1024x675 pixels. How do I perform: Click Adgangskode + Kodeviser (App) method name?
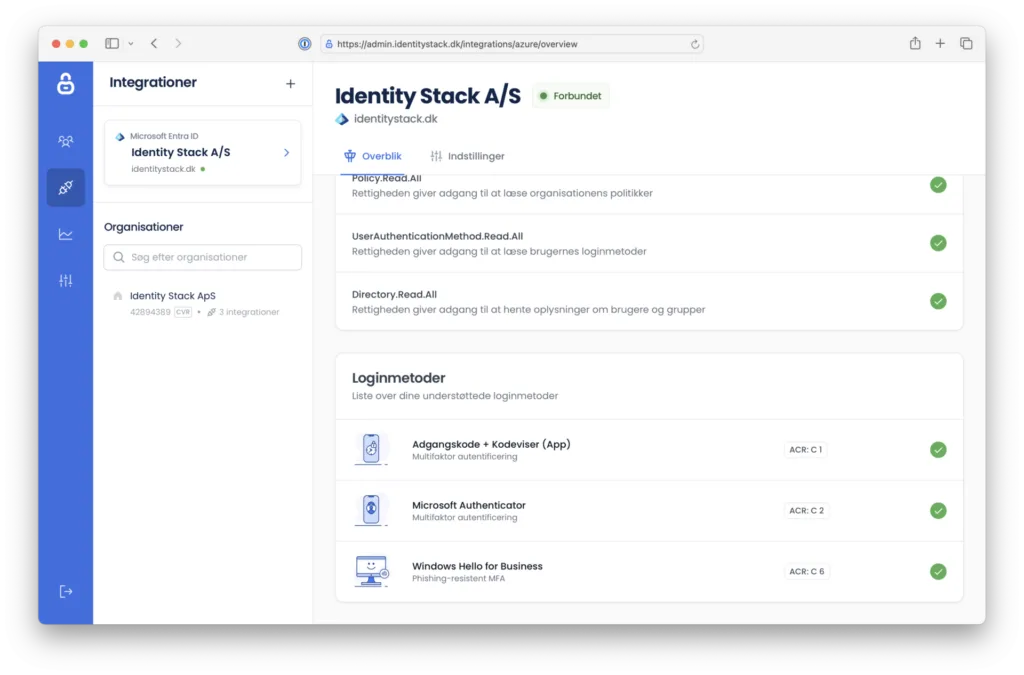pos(491,444)
